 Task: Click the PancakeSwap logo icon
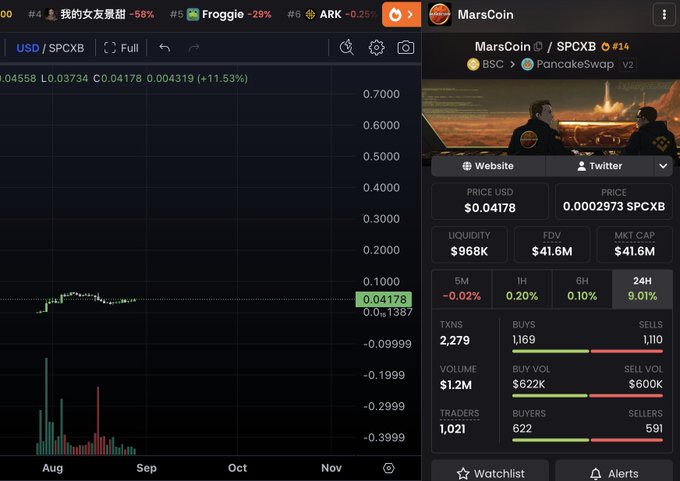pos(527,64)
